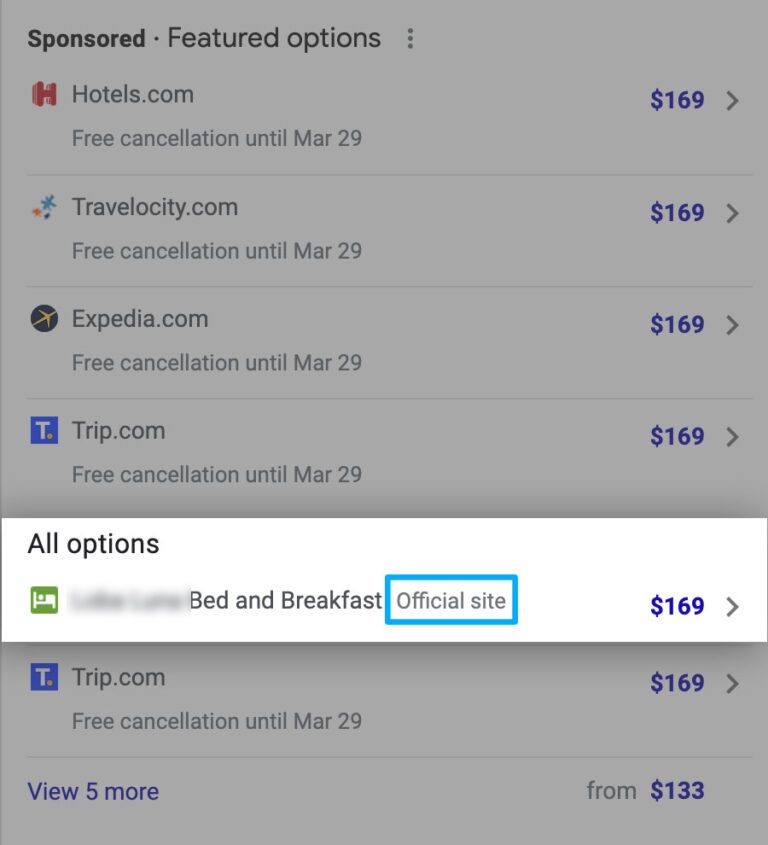Click the Official site label badge
Image resolution: width=768 pixels, height=845 pixels.
coord(451,601)
